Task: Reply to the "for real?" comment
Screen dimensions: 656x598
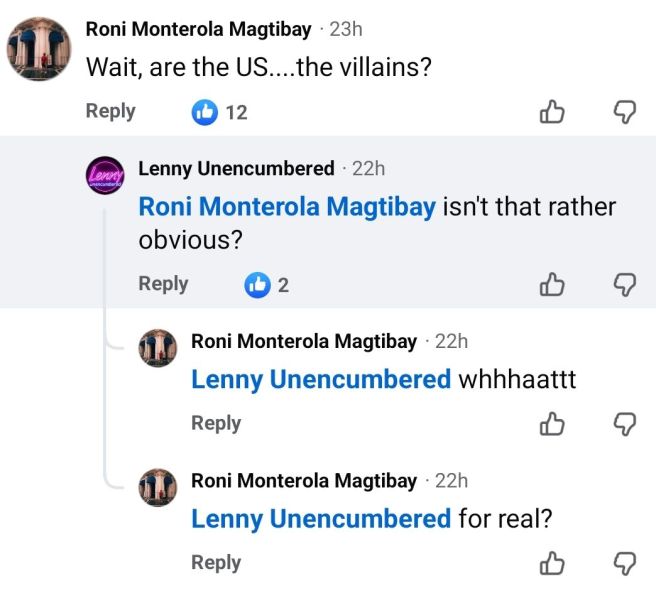Action: coord(216,563)
